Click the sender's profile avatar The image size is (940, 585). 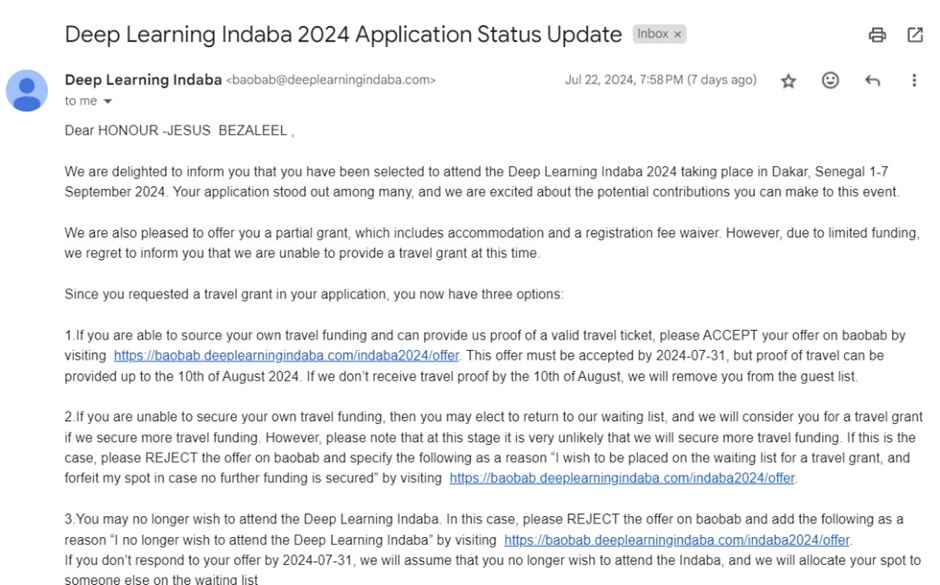coord(27,91)
